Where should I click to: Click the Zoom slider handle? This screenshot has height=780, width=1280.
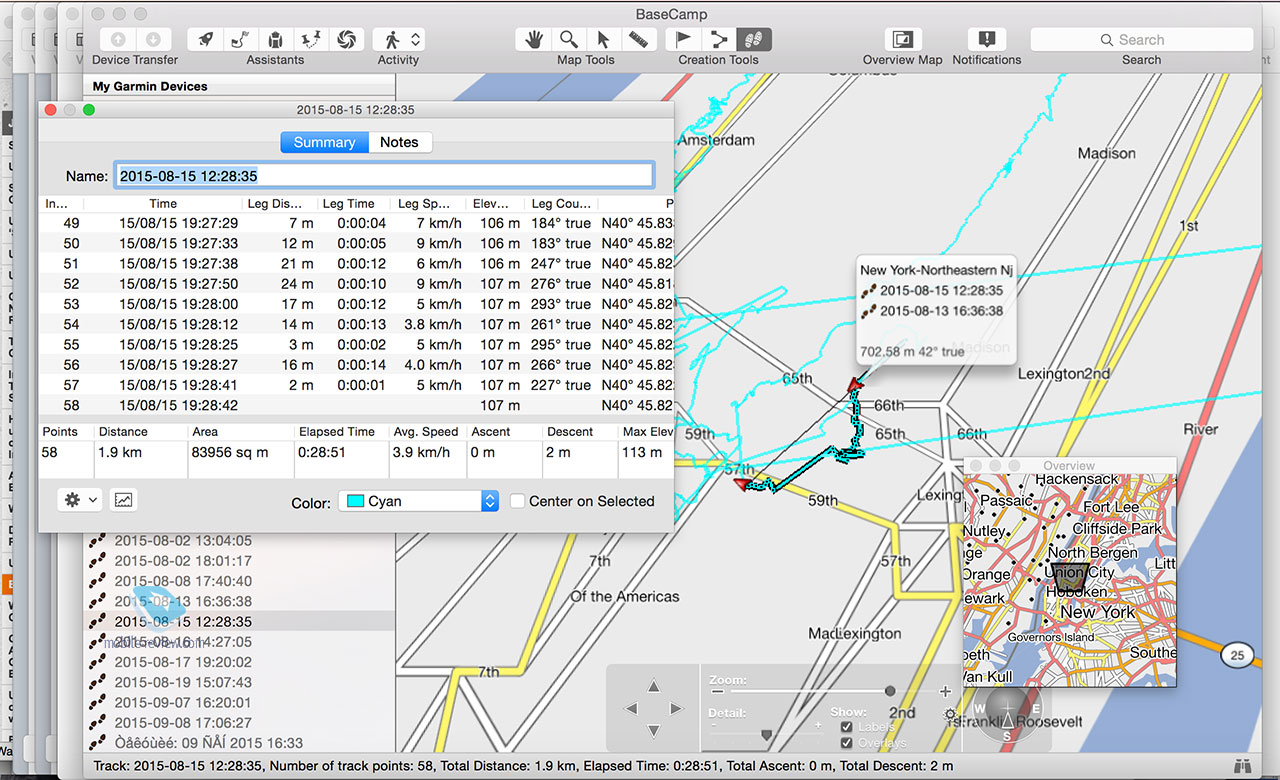tap(890, 691)
